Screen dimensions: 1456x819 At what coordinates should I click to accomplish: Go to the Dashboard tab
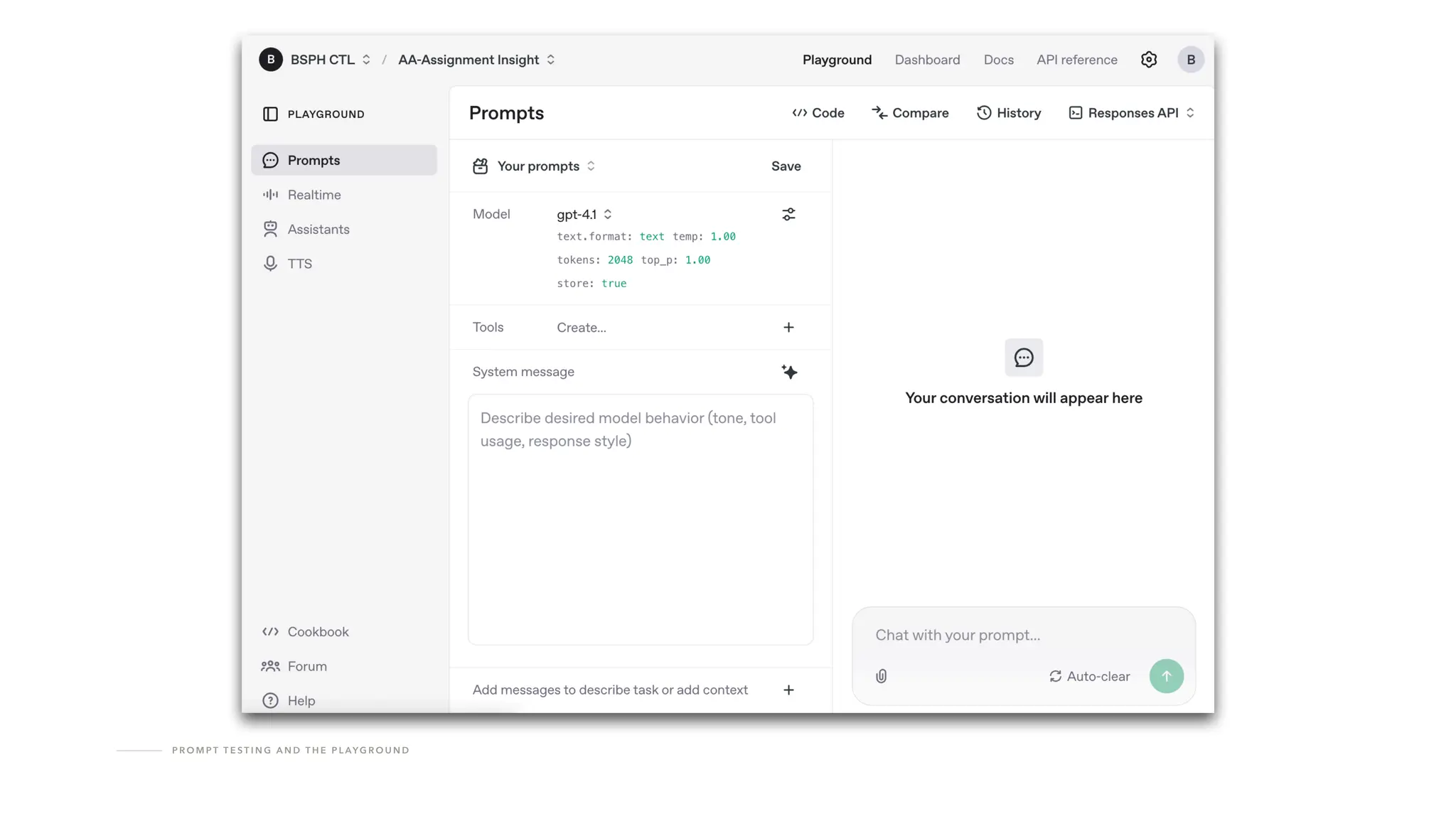point(927,60)
